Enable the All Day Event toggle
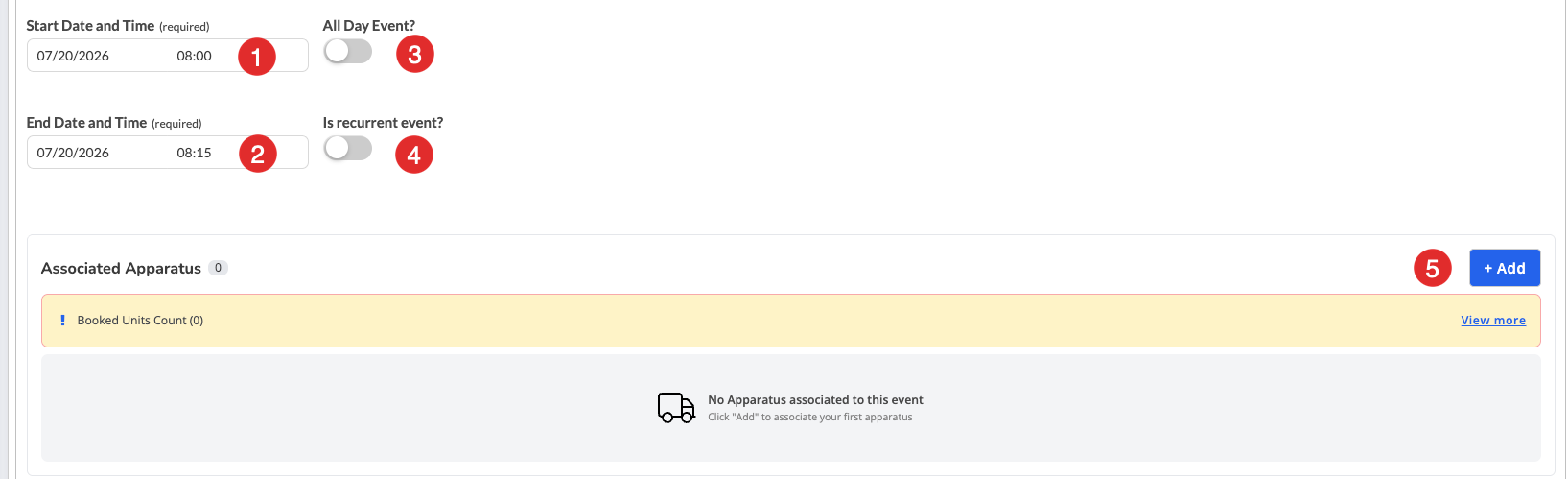 tap(347, 51)
